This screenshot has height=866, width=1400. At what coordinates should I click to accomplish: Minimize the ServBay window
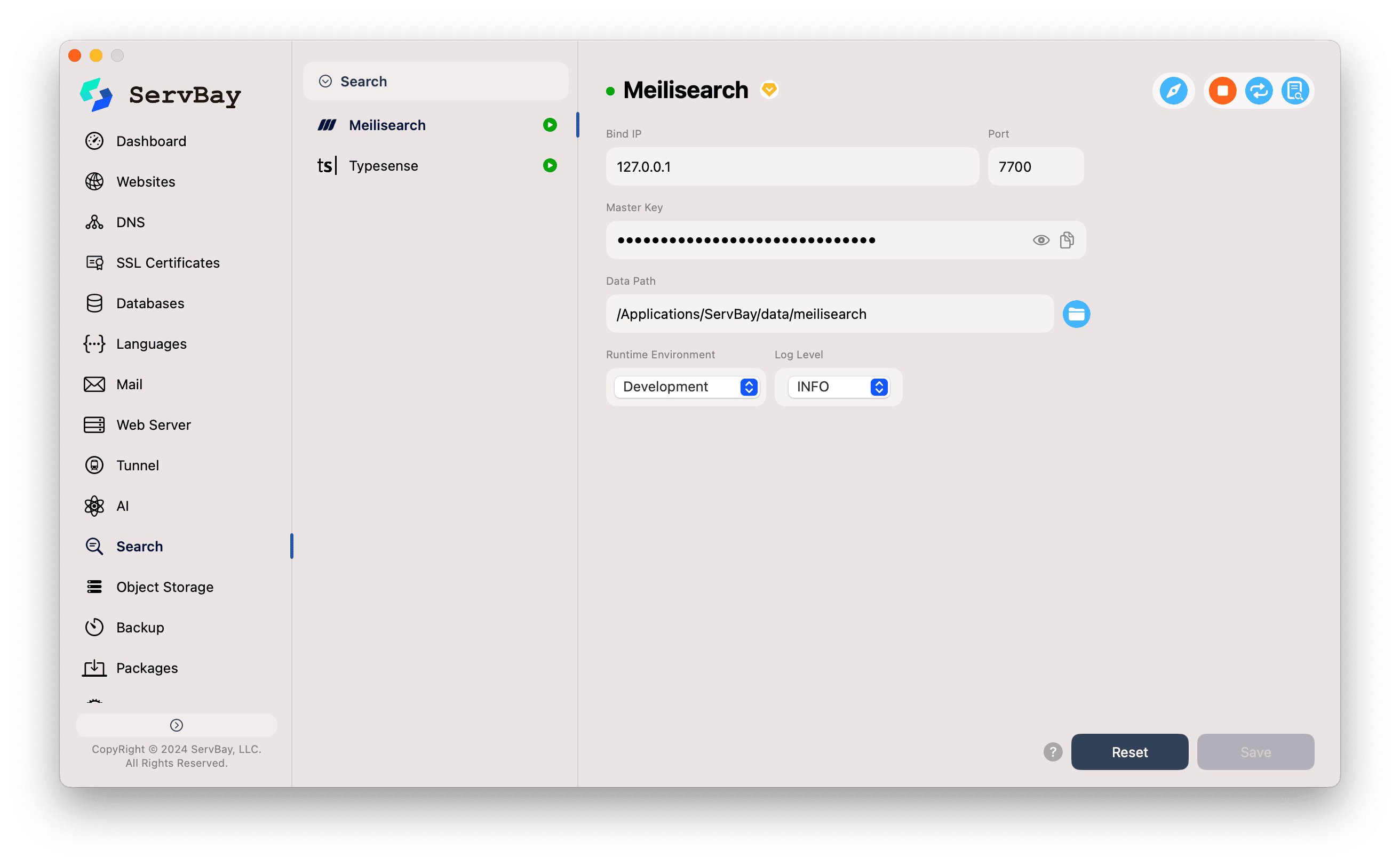point(96,55)
